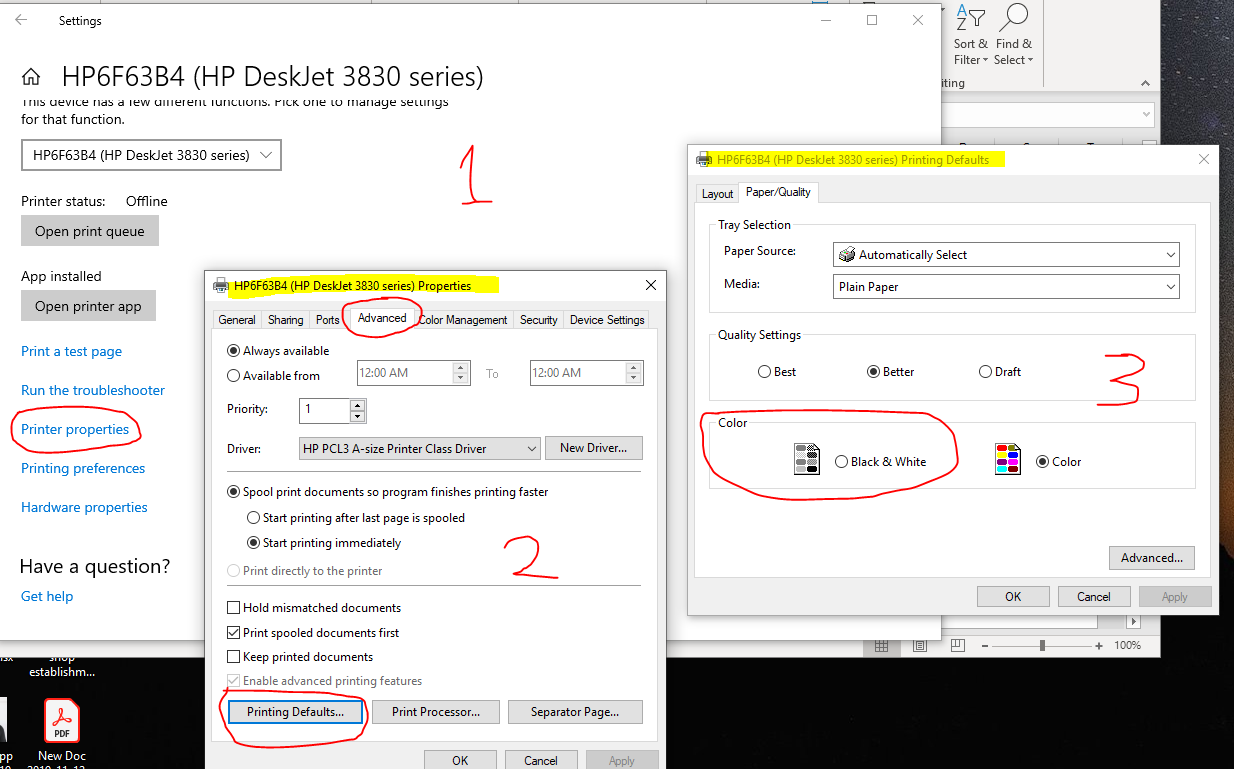Select Better quality setting
1234x769 pixels.
873,372
